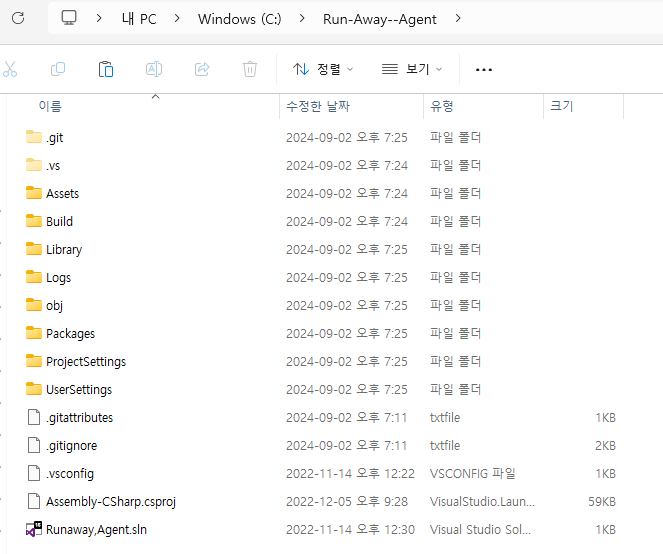Screen dimensions: 663x554
Task: Click the .git folder name
Action: tap(55, 138)
